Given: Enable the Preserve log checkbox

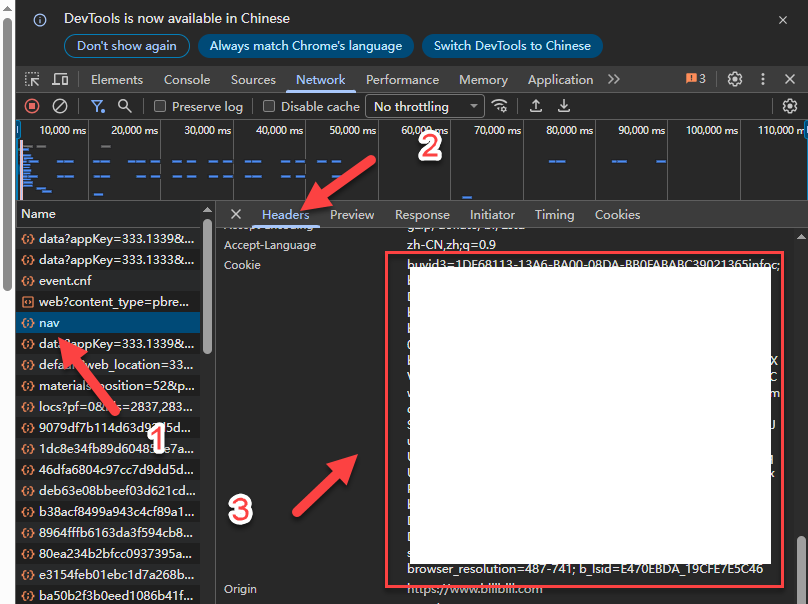Looking at the screenshot, I should coord(160,107).
